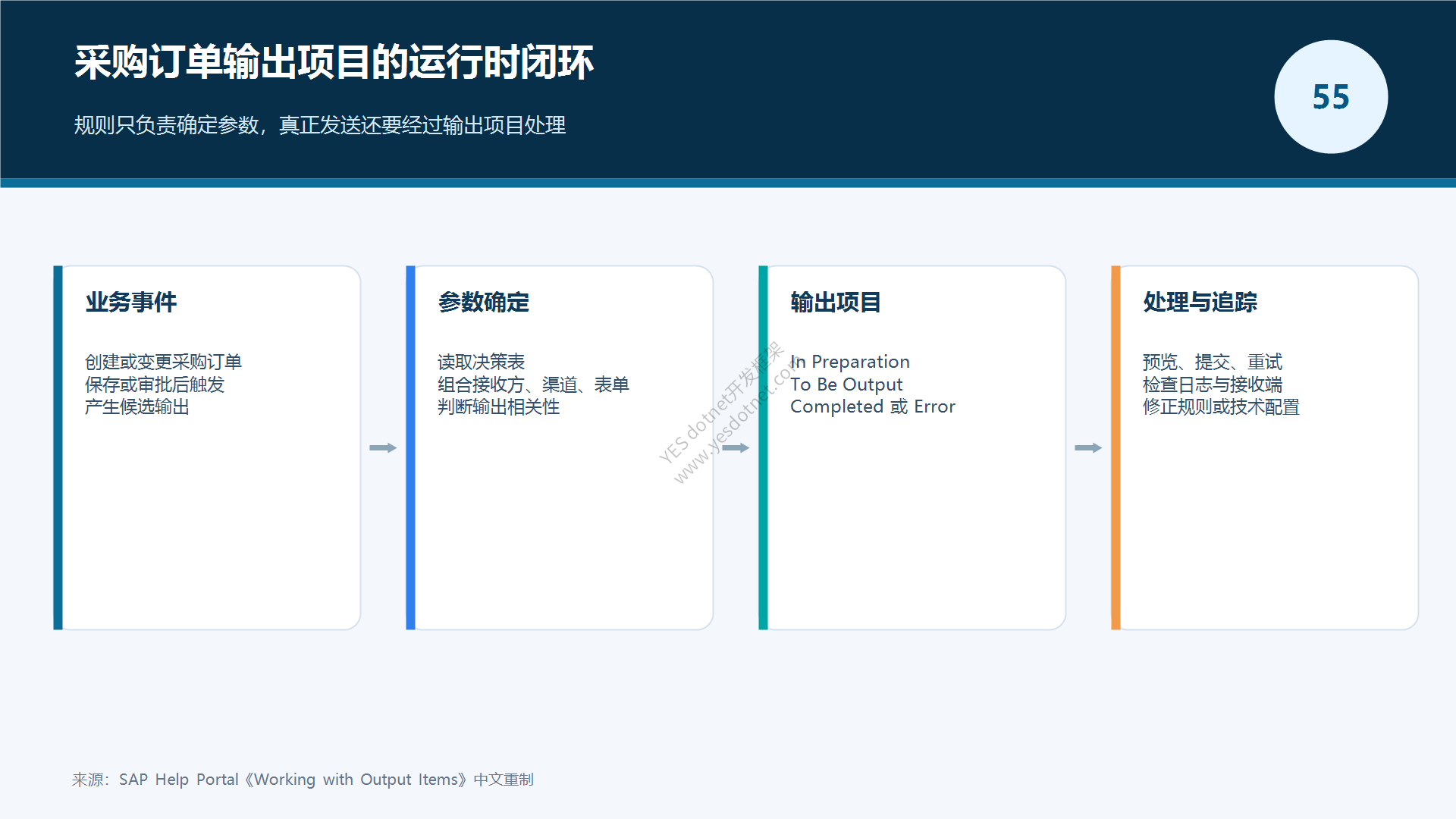Click the line 判断输出相关性
The width and height of the screenshot is (1456, 819).
[498, 406]
